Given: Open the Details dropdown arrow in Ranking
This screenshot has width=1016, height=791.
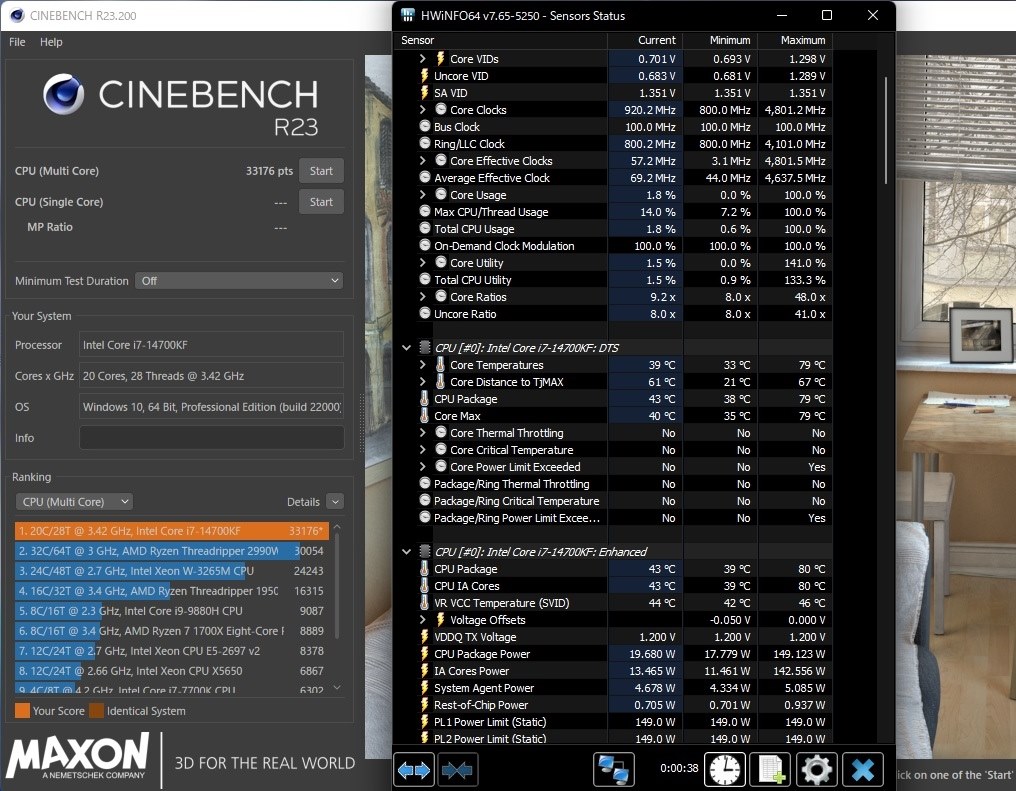Looking at the screenshot, I should [x=335, y=501].
